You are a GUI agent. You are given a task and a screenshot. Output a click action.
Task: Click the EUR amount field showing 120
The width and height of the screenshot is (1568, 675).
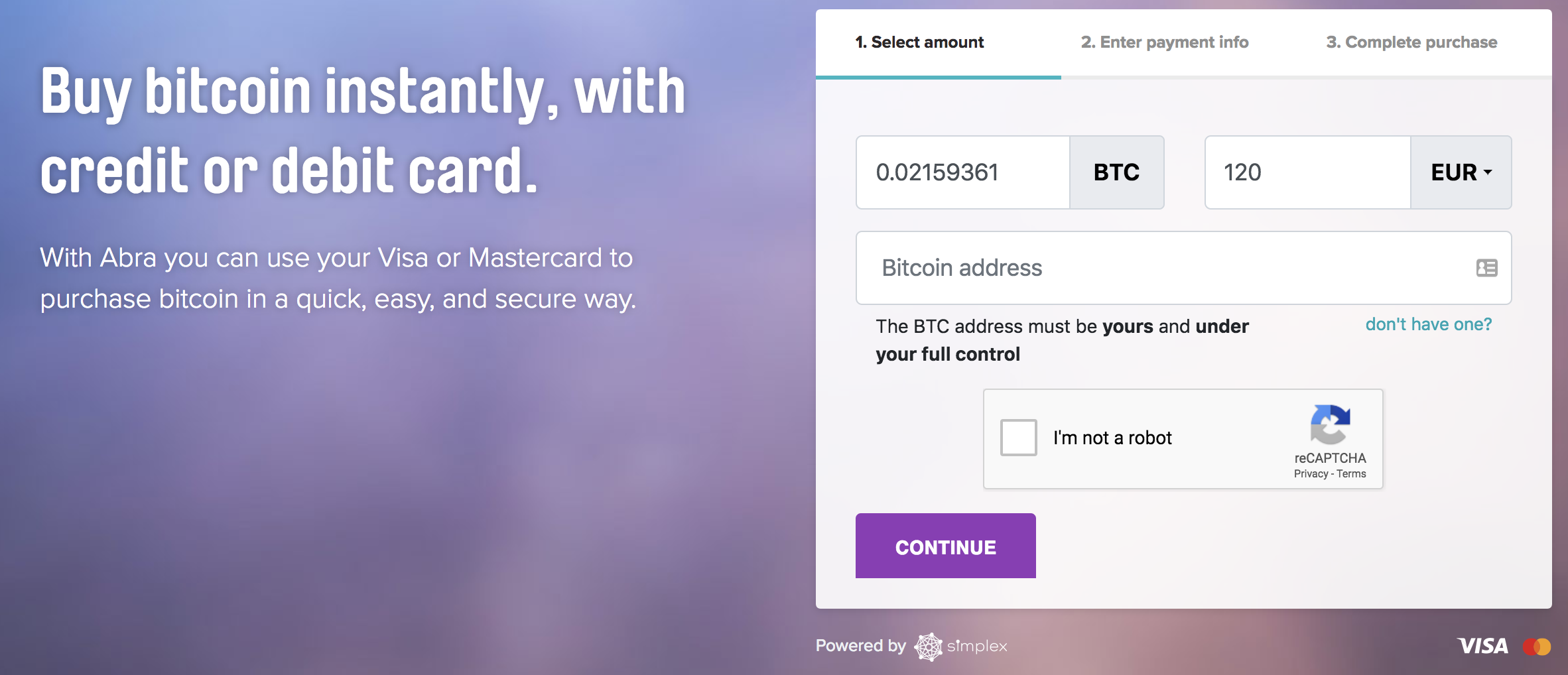(1307, 172)
